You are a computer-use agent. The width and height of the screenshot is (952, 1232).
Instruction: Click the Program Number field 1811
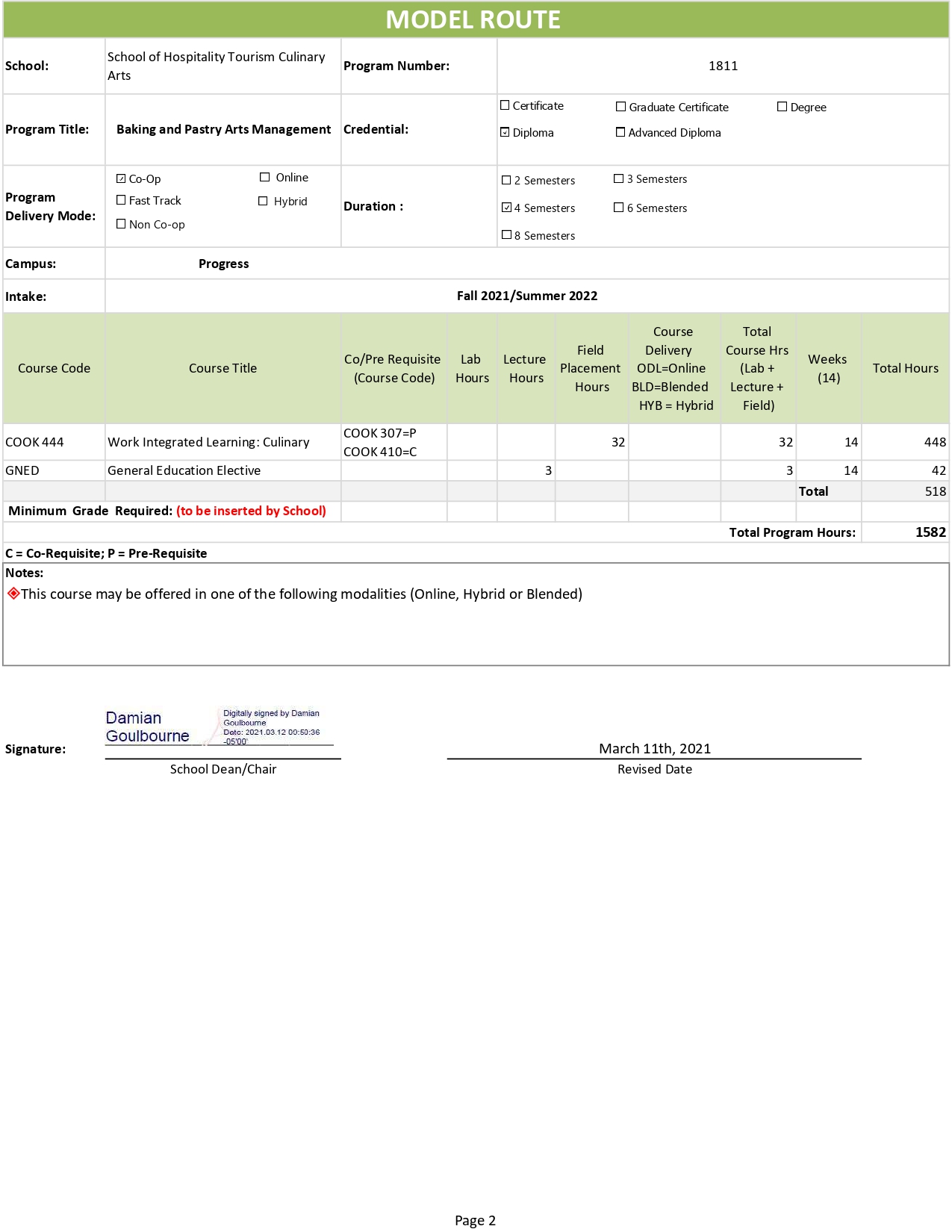click(722, 66)
